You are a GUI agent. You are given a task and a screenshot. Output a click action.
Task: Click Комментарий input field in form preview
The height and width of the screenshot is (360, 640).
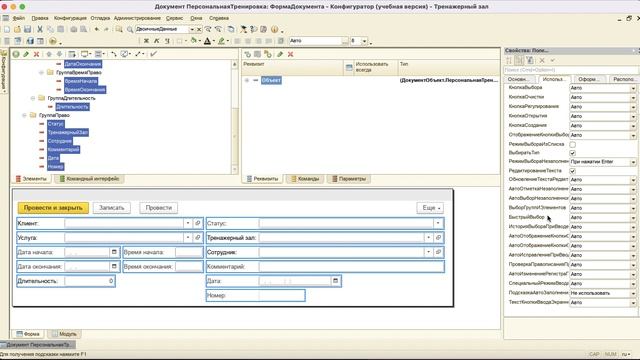351,267
